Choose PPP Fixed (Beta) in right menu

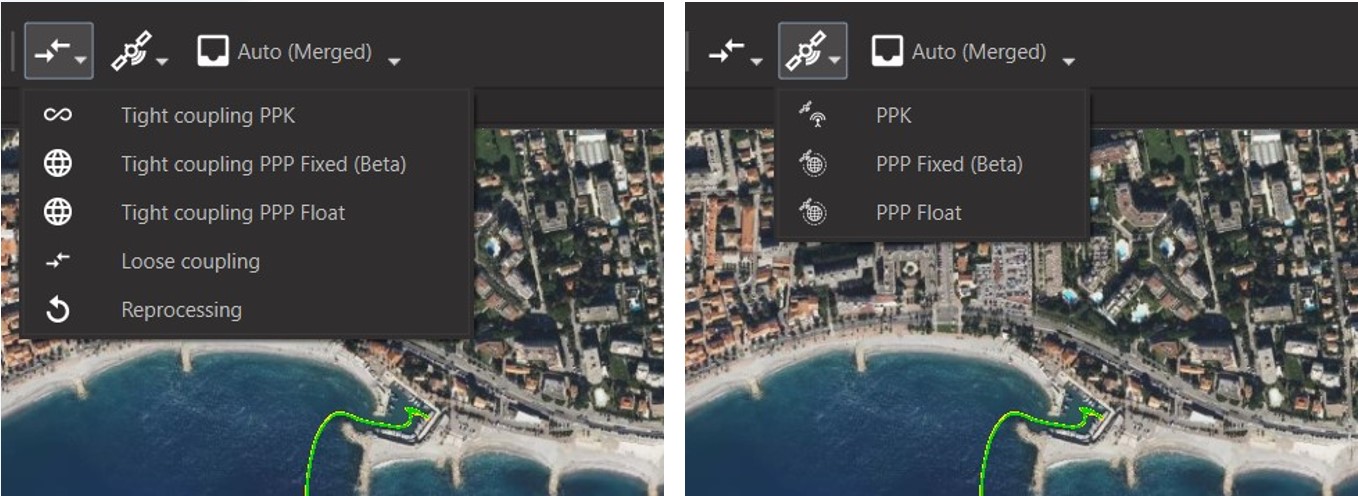click(932, 164)
